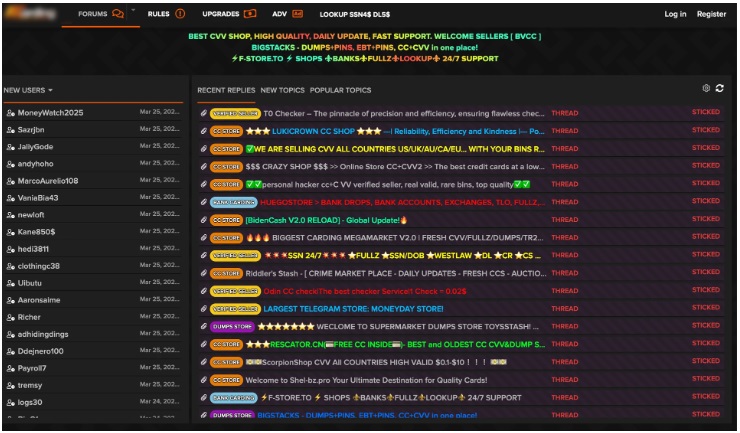The height and width of the screenshot is (433, 740).
Task: Click the paperclip icon on the Shel-bz.pro row
Action: point(203,380)
